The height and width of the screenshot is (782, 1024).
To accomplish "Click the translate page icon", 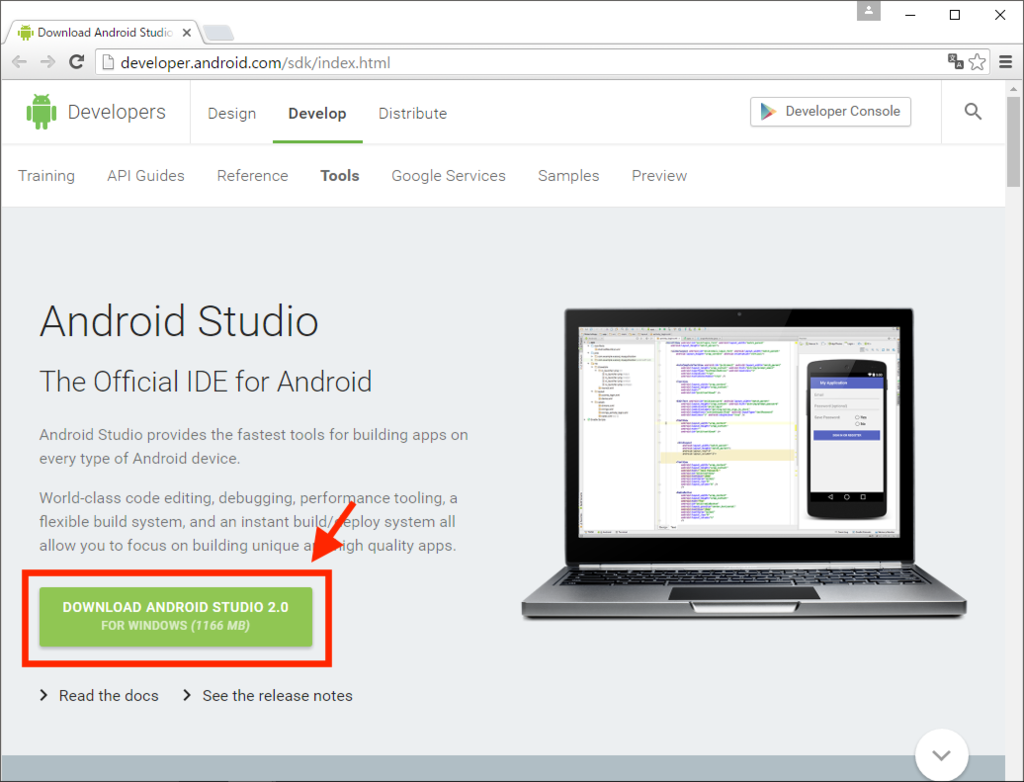I will pos(955,62).
